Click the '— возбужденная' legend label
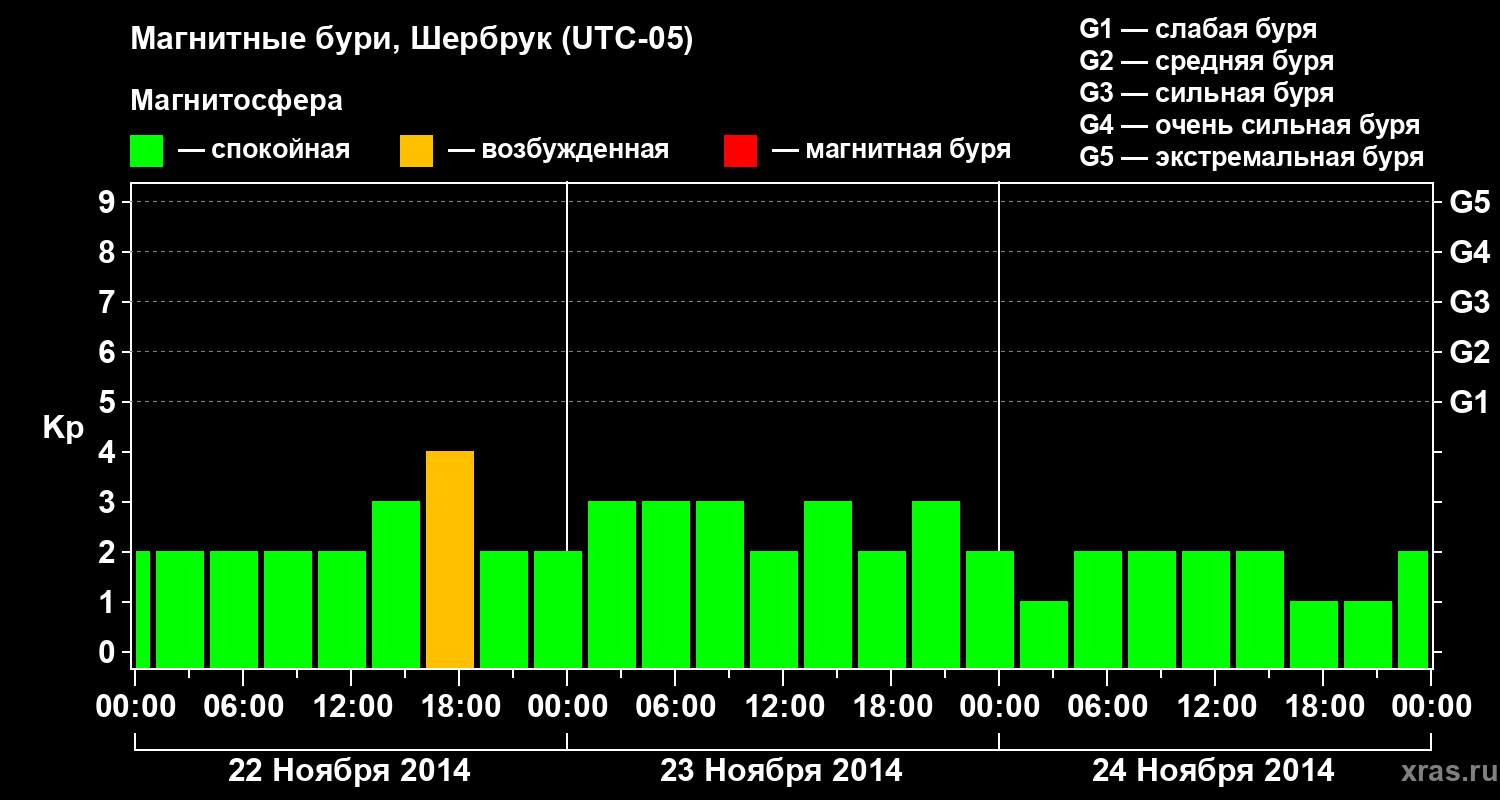The height and width of the screenshot is (800, 1500). click(x=558, y=151)
